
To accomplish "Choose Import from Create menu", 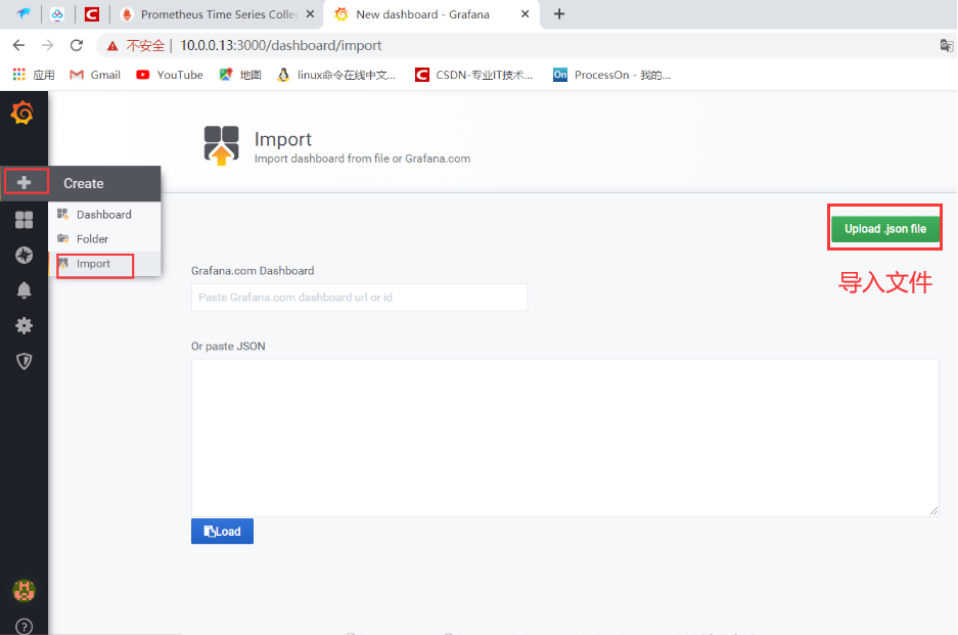I will [x=104, y=263].
